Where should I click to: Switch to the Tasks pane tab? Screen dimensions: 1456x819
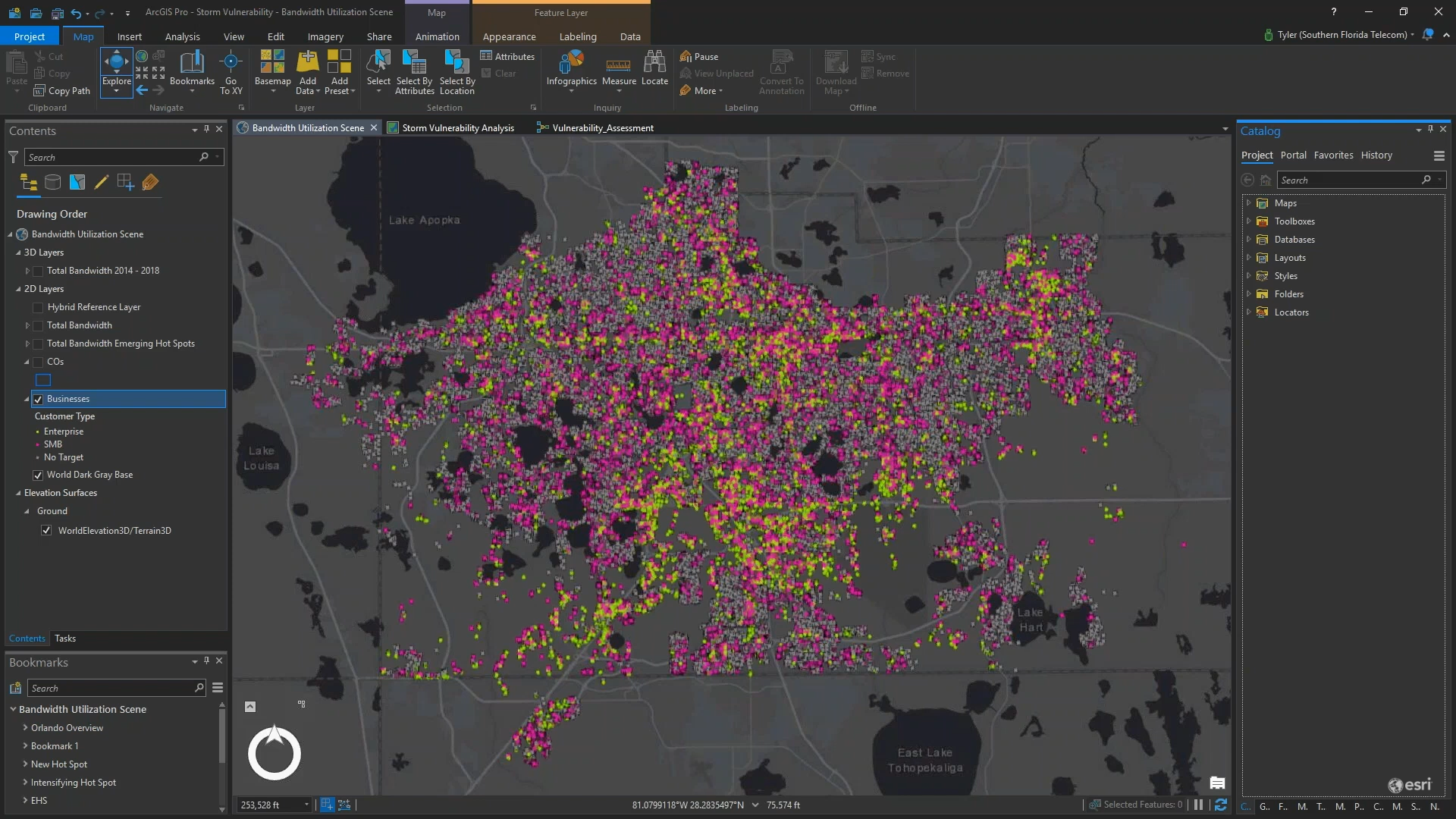65,639
